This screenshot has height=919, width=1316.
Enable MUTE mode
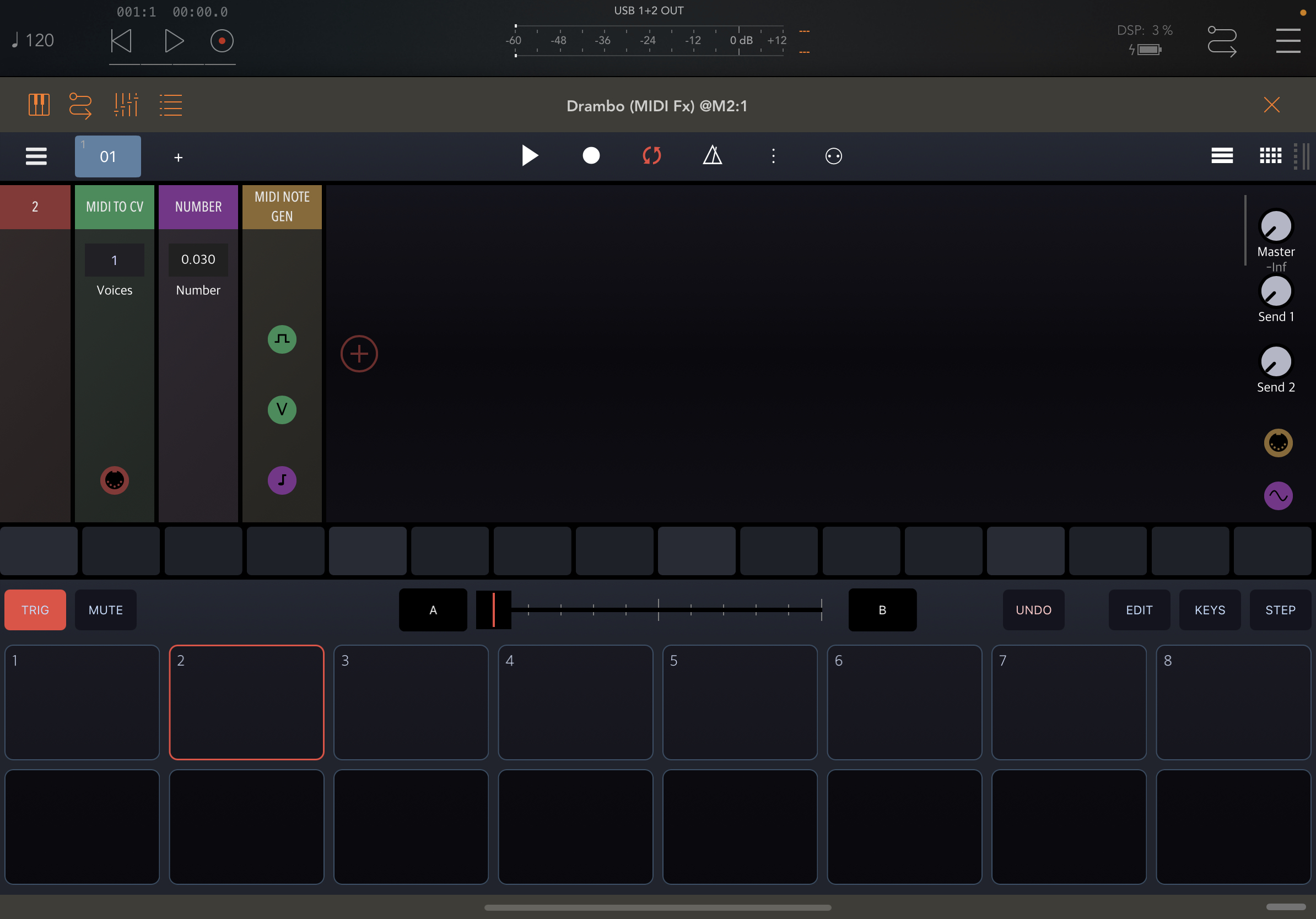click(105, 610)
